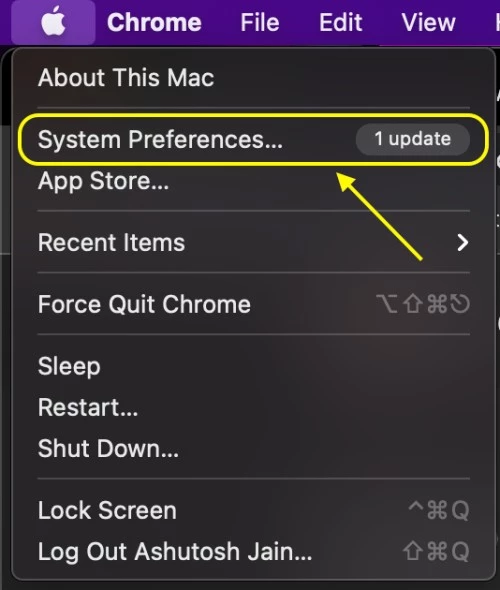The width and height of the screenshot is (500, 590).
Task: Click the Lock Screen ⌃⌘Q shortcut hint
Action: point(439,510)
